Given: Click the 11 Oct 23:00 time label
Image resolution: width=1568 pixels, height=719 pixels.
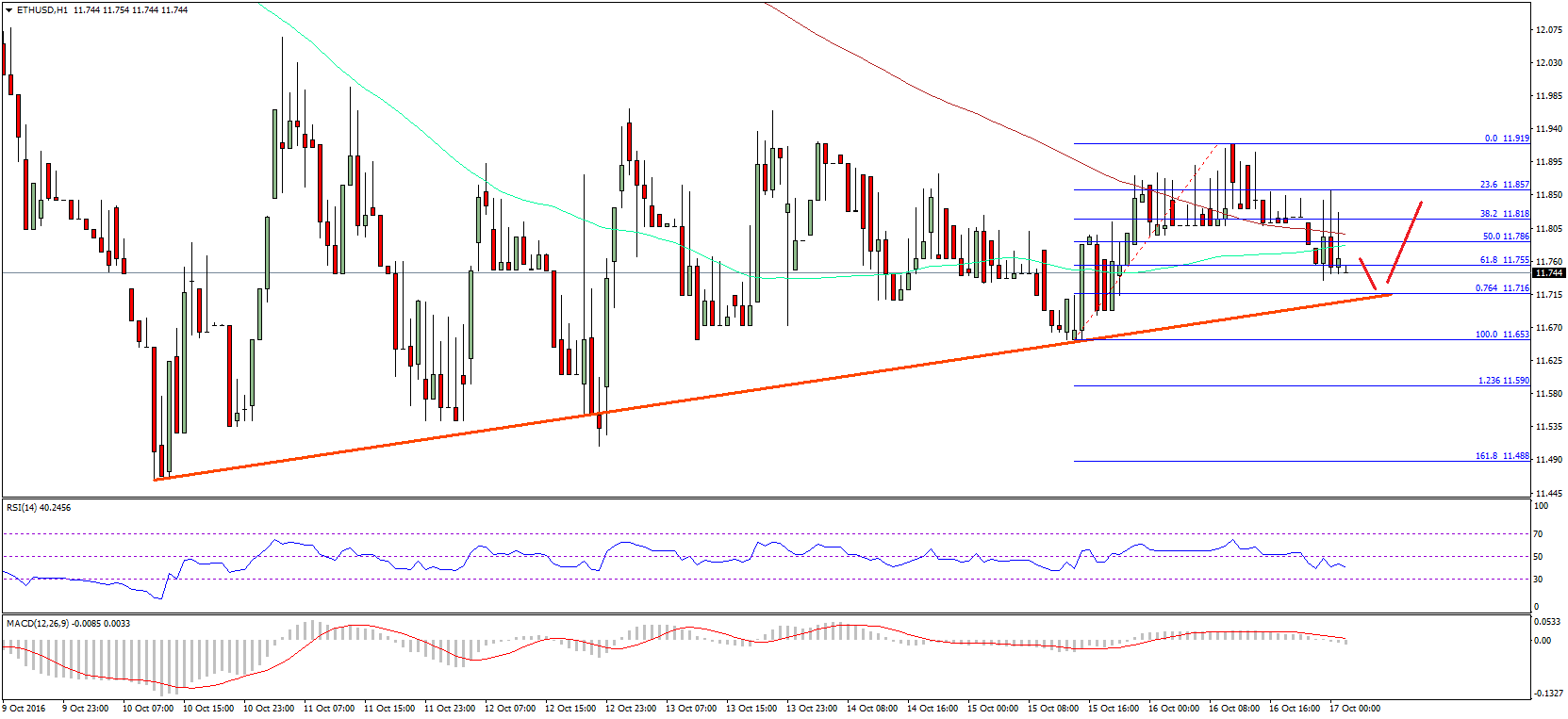Looking at the screenshot, I should [x=449, y=709].
